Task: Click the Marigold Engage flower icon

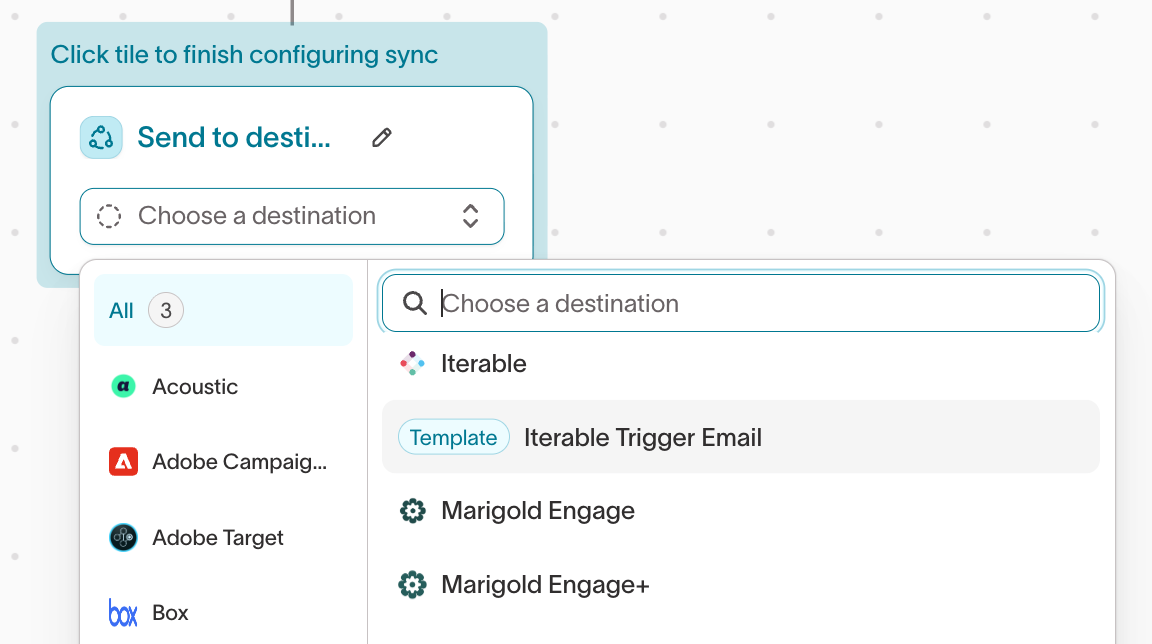Action: coord(412,511)
